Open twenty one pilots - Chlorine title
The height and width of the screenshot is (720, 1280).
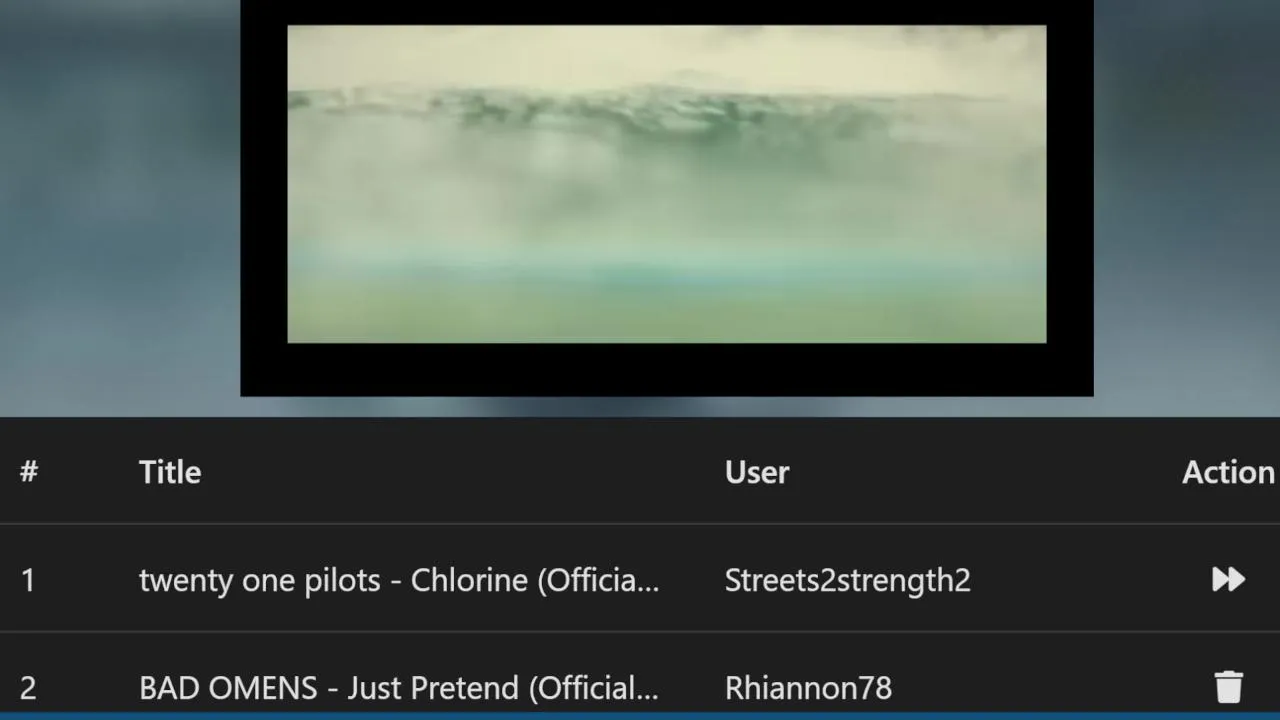399,580
